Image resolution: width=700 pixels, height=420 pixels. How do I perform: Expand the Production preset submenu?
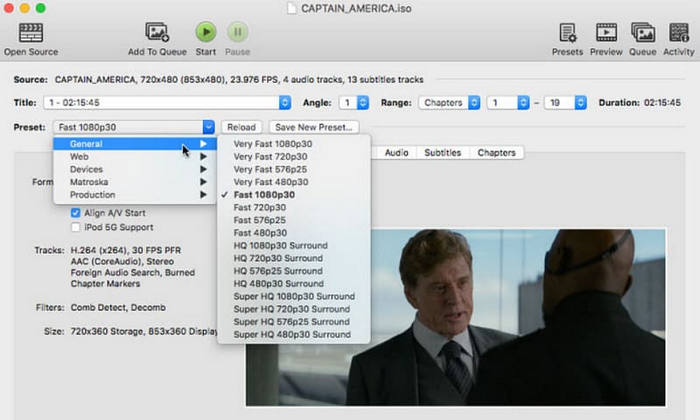tap(135, 195)
